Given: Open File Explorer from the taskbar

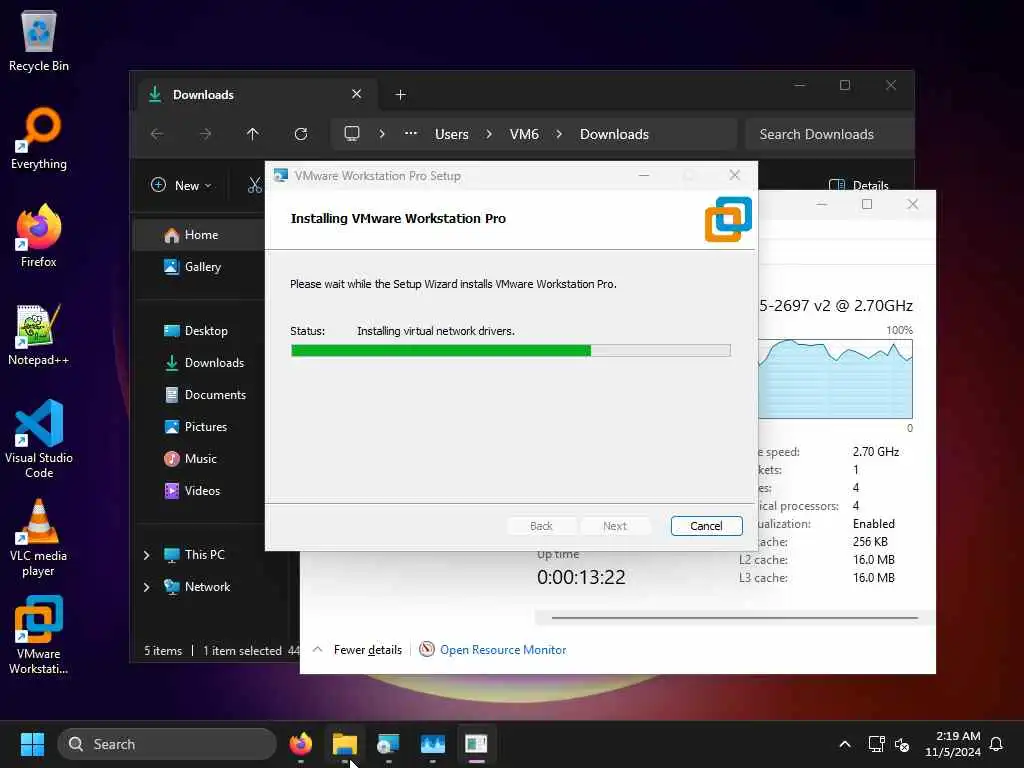Looking at the screenshot, I should point(345,744).
